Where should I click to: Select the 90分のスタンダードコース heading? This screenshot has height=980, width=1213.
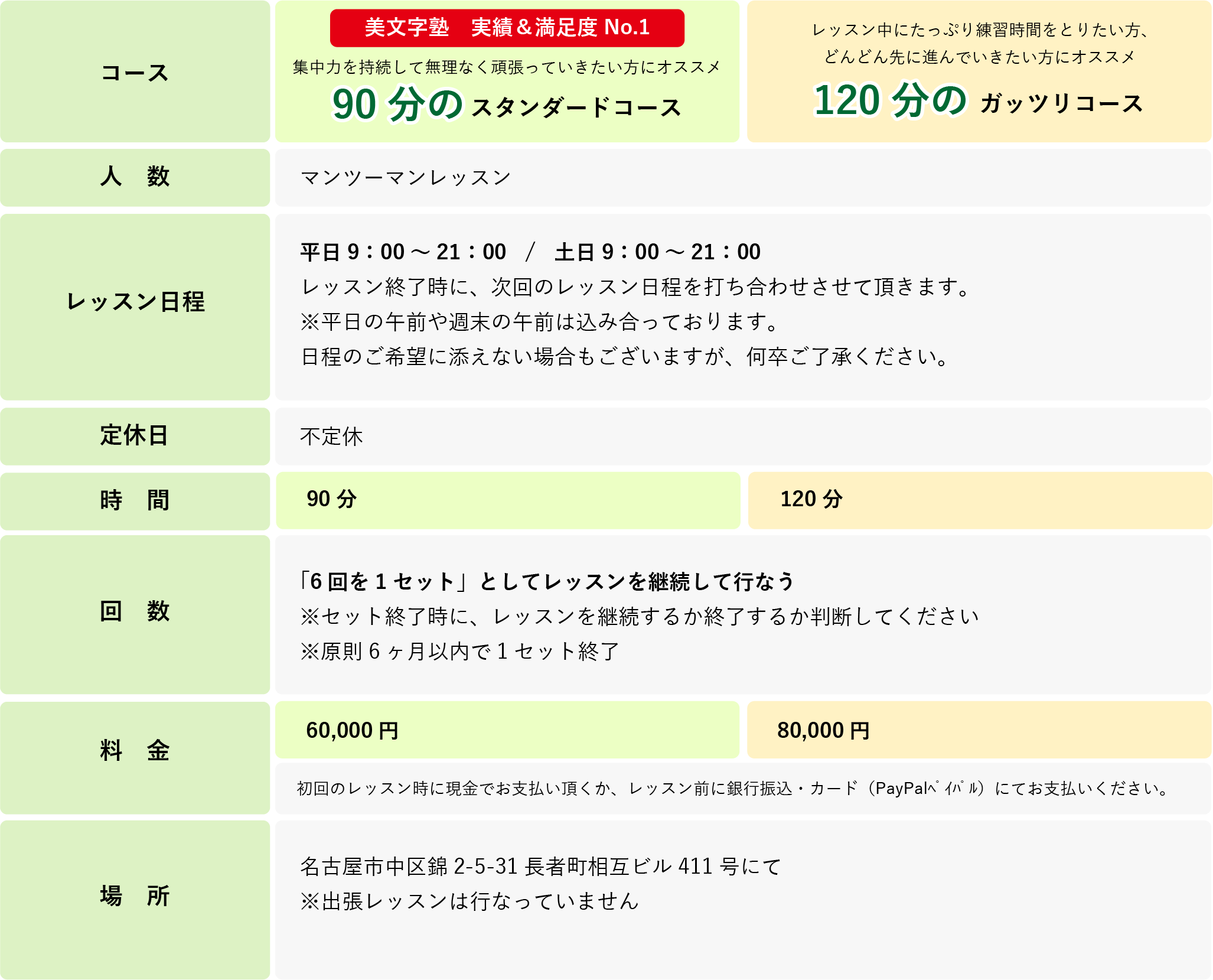point(507,105)
